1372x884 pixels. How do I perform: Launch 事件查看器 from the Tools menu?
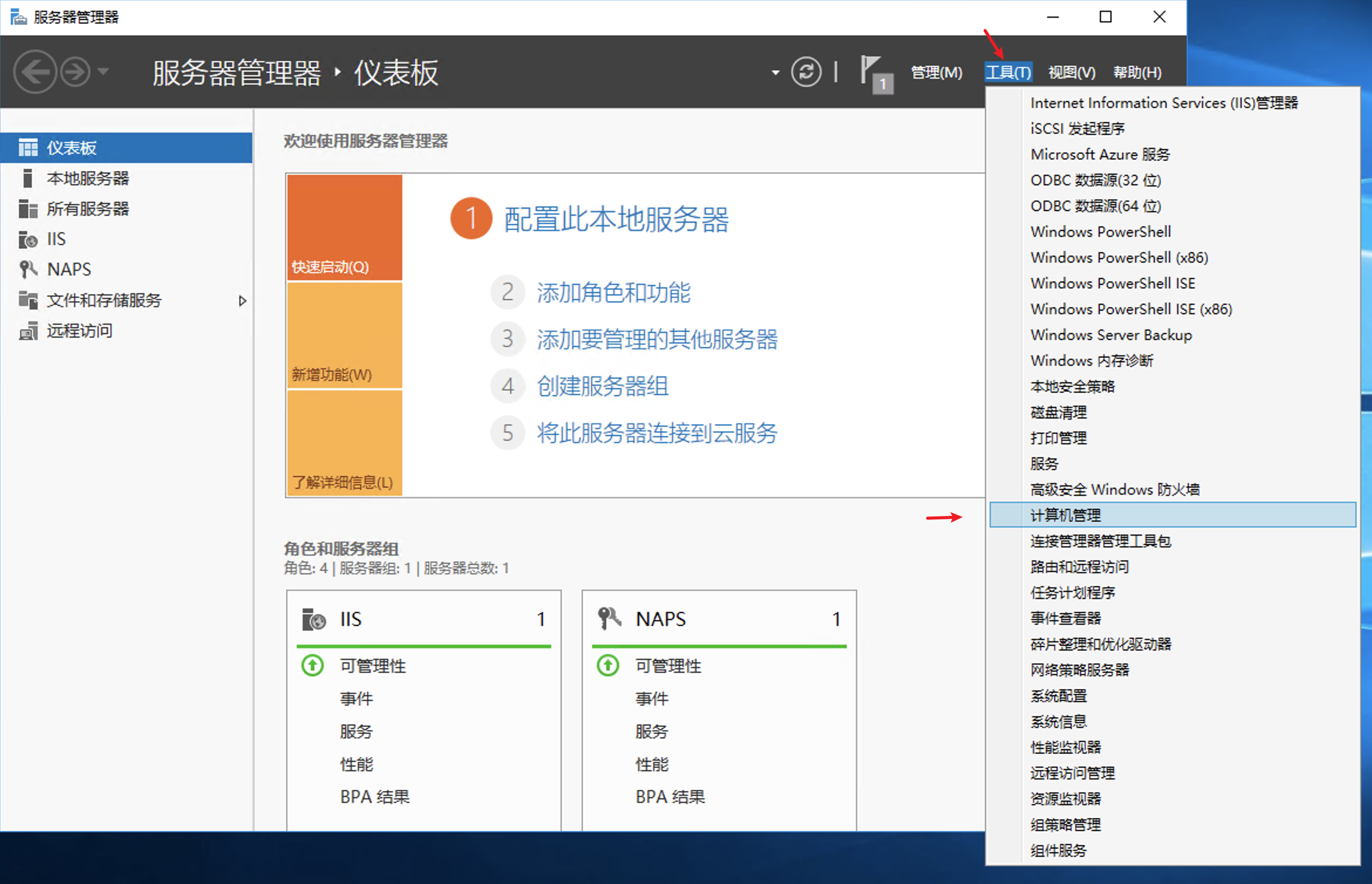pyautogui.click(x=1066, y=618)
